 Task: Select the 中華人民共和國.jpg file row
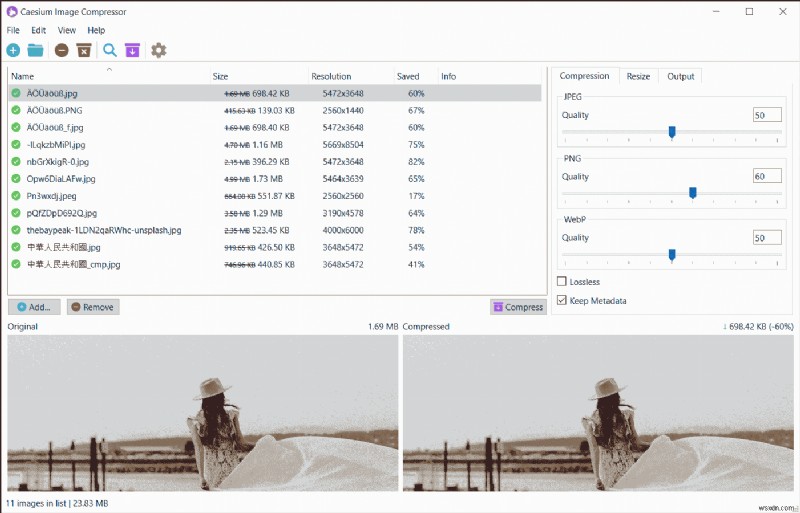(x=274, y=247)
